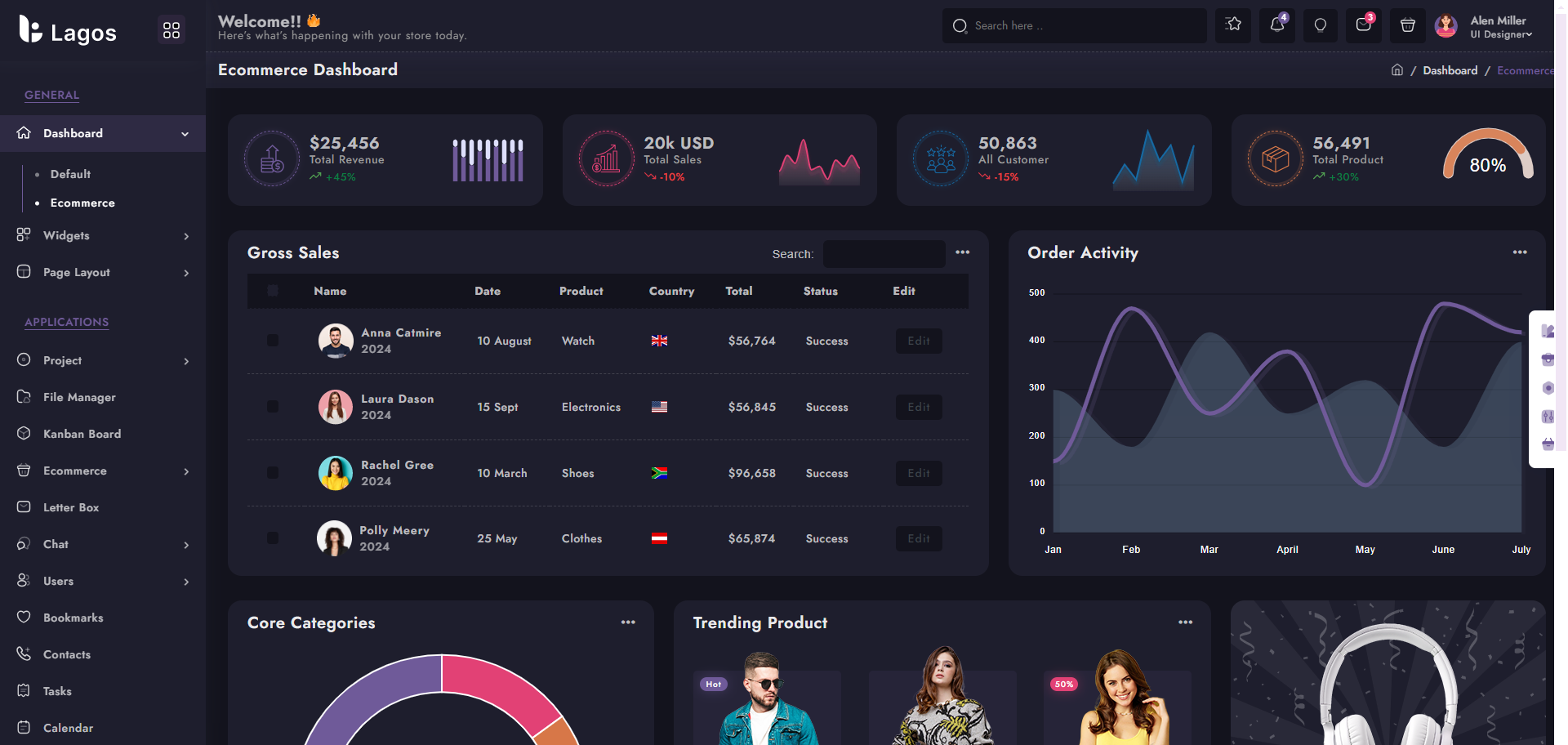Select all rows via Gross Sales header checkbox
Image resolution: width=1568 pixels, height=745 pixels.
tap(272, 290)
